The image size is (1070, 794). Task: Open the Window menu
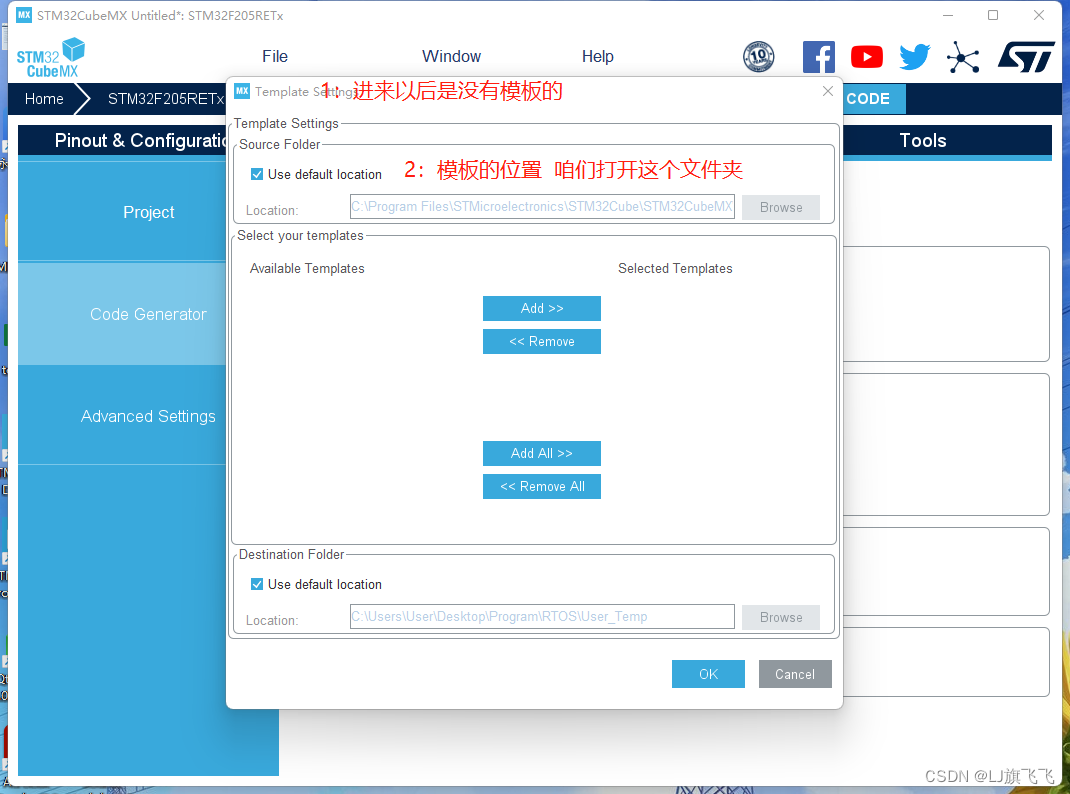(x=451, y=57)
